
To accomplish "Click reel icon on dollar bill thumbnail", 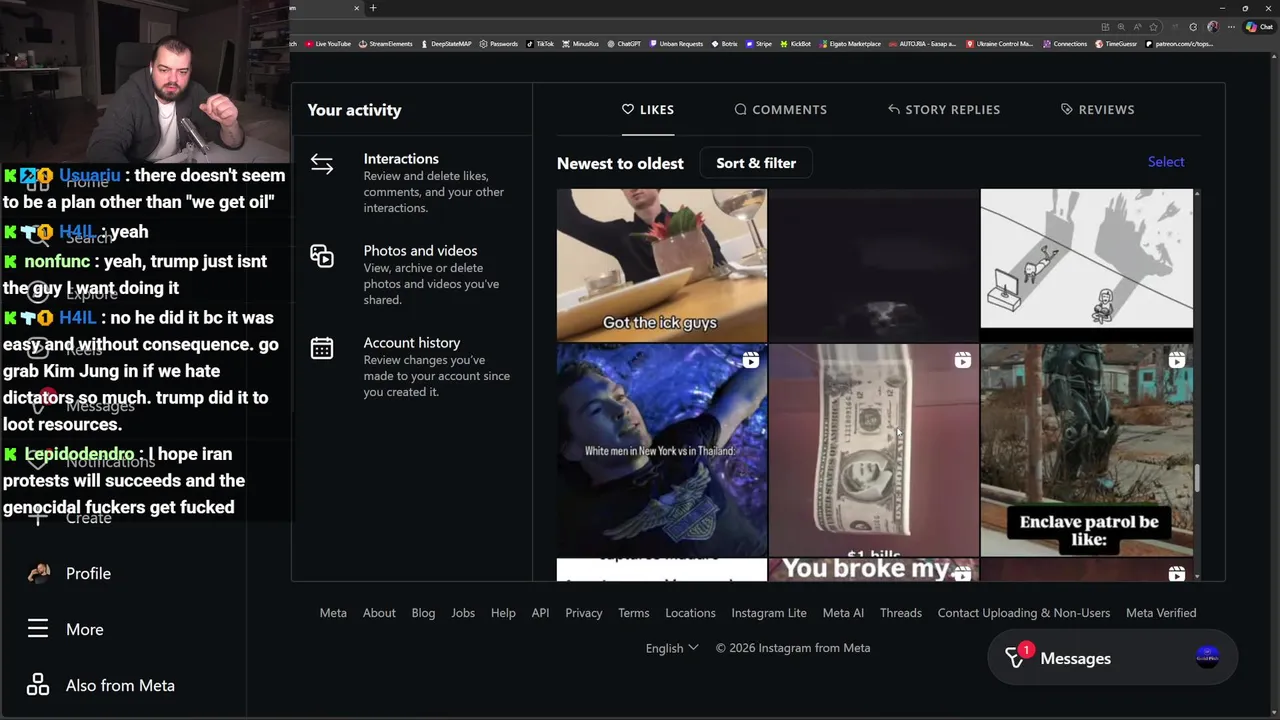I will pyautogui.click(x=962, y=360).
